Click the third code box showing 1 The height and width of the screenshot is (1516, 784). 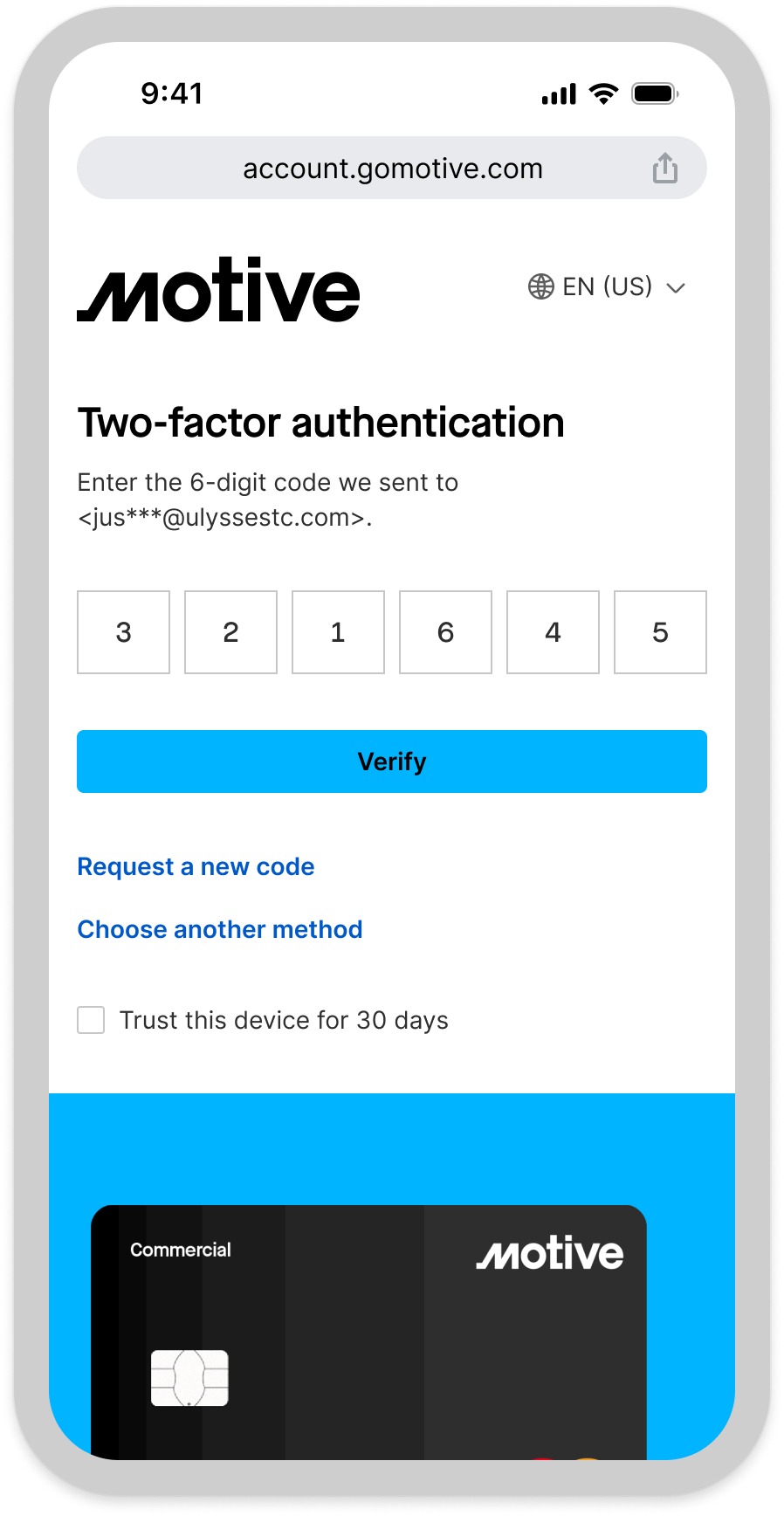(338, 632)
